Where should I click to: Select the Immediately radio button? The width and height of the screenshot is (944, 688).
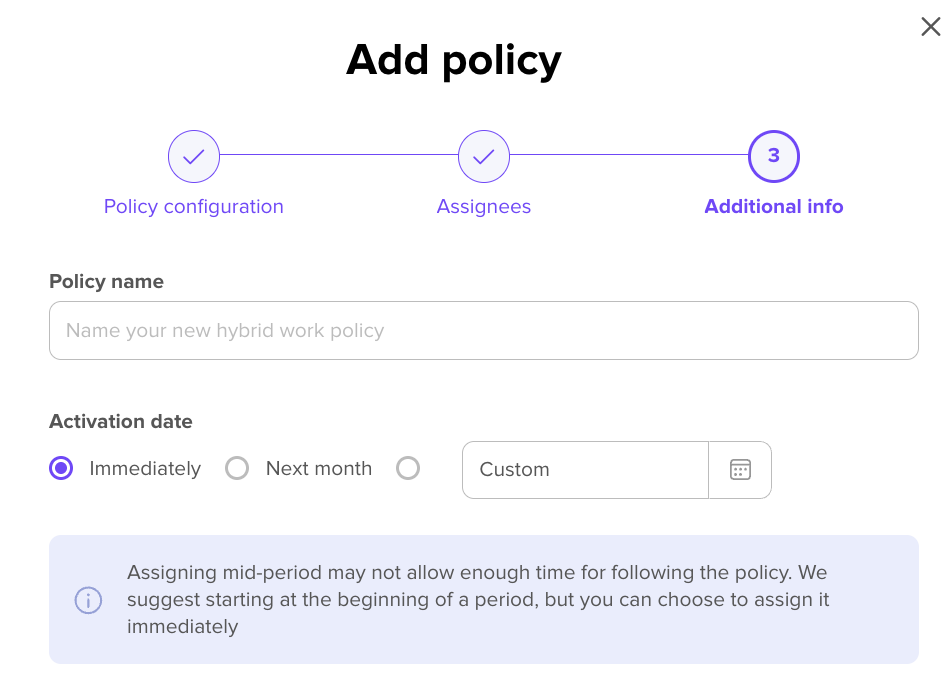[61, 468]
